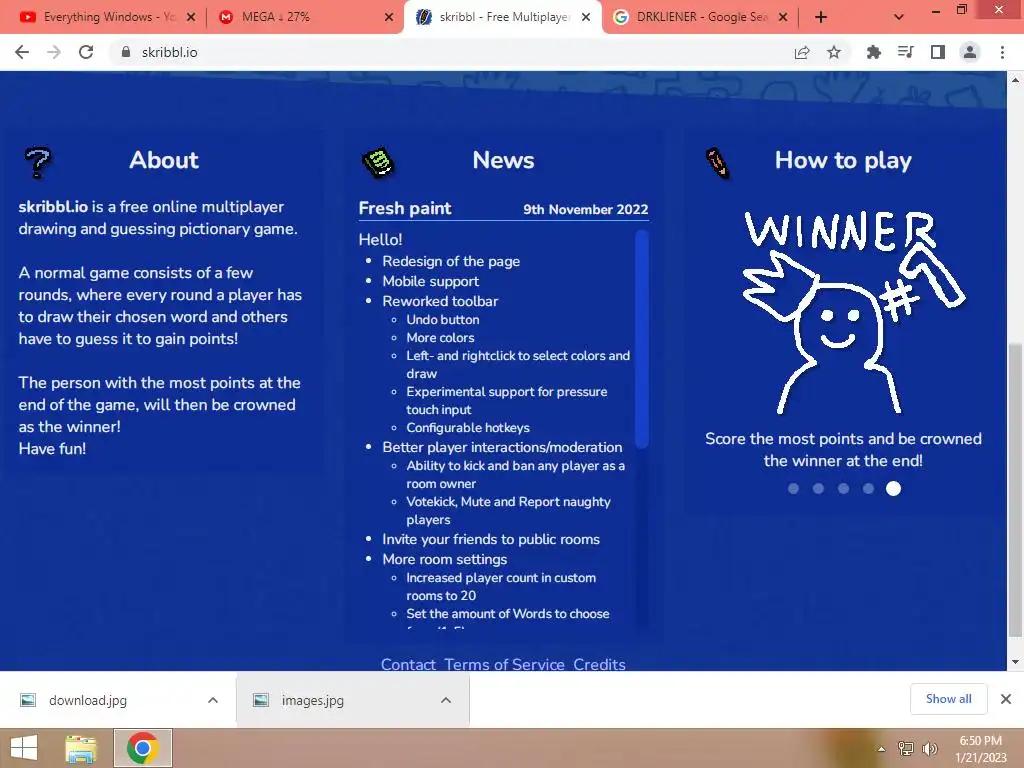
Task: Bookmark this page with the star icon
Action: point(834,52)
